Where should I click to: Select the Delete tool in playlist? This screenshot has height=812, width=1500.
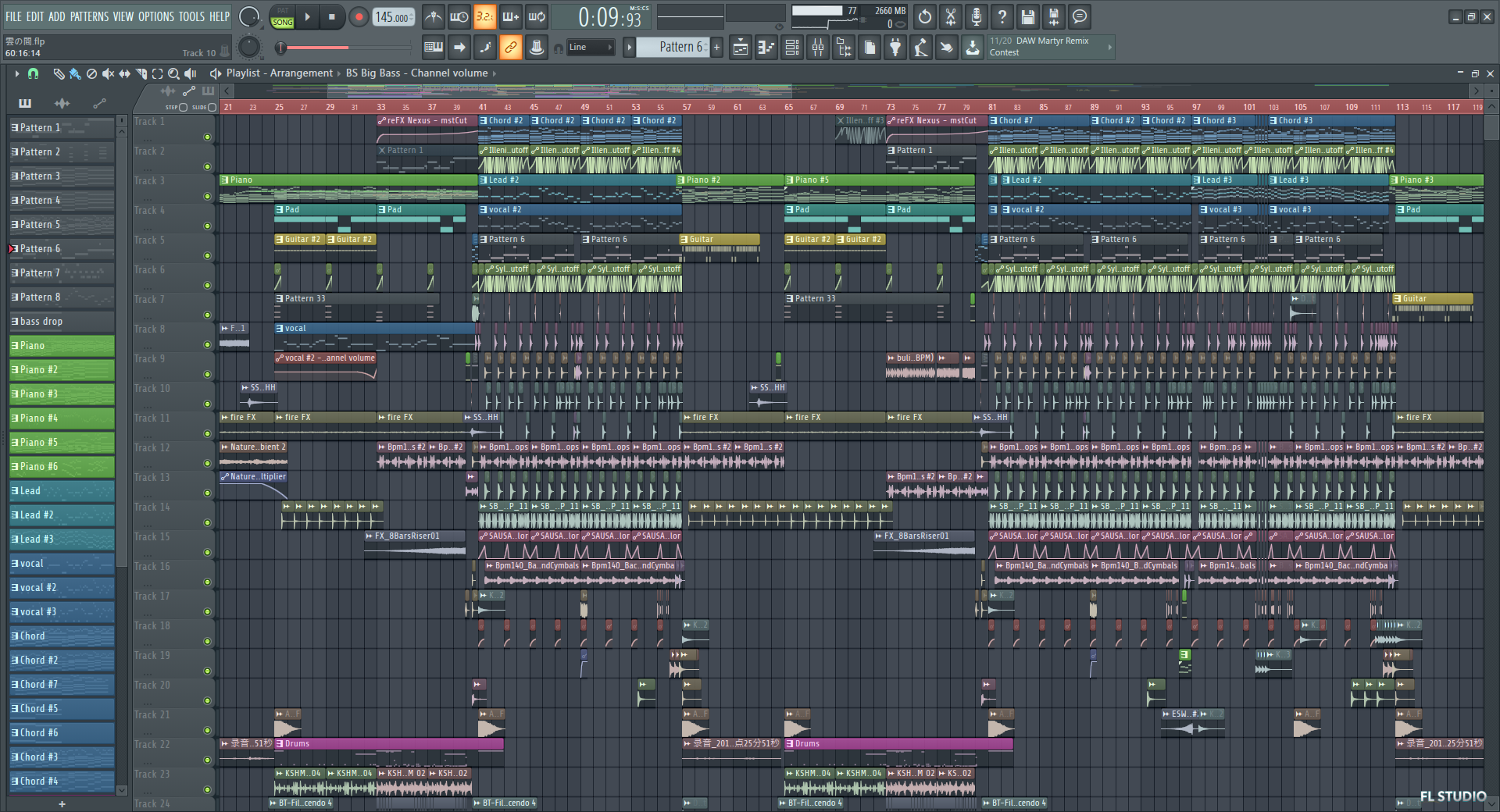tap(91, 73)
